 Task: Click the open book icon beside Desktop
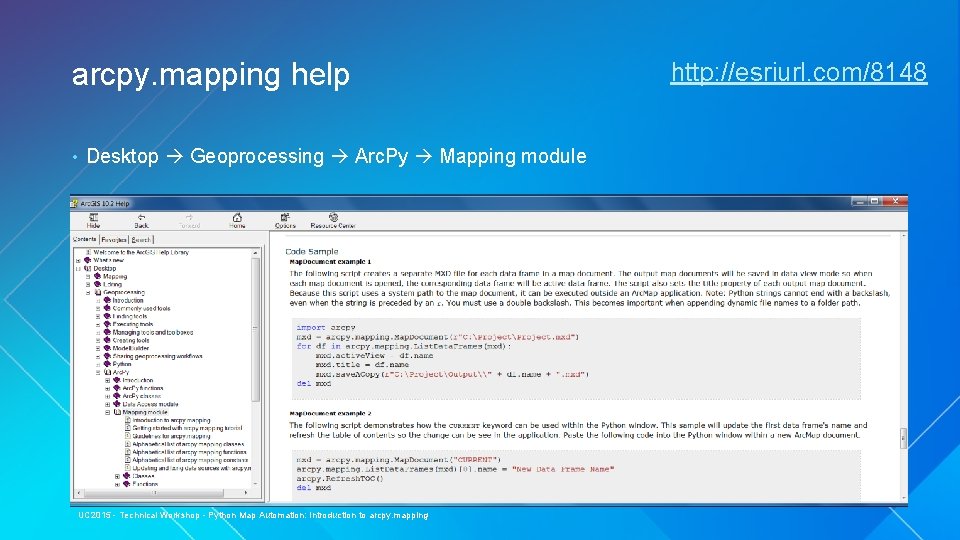(x=88, y=268)
